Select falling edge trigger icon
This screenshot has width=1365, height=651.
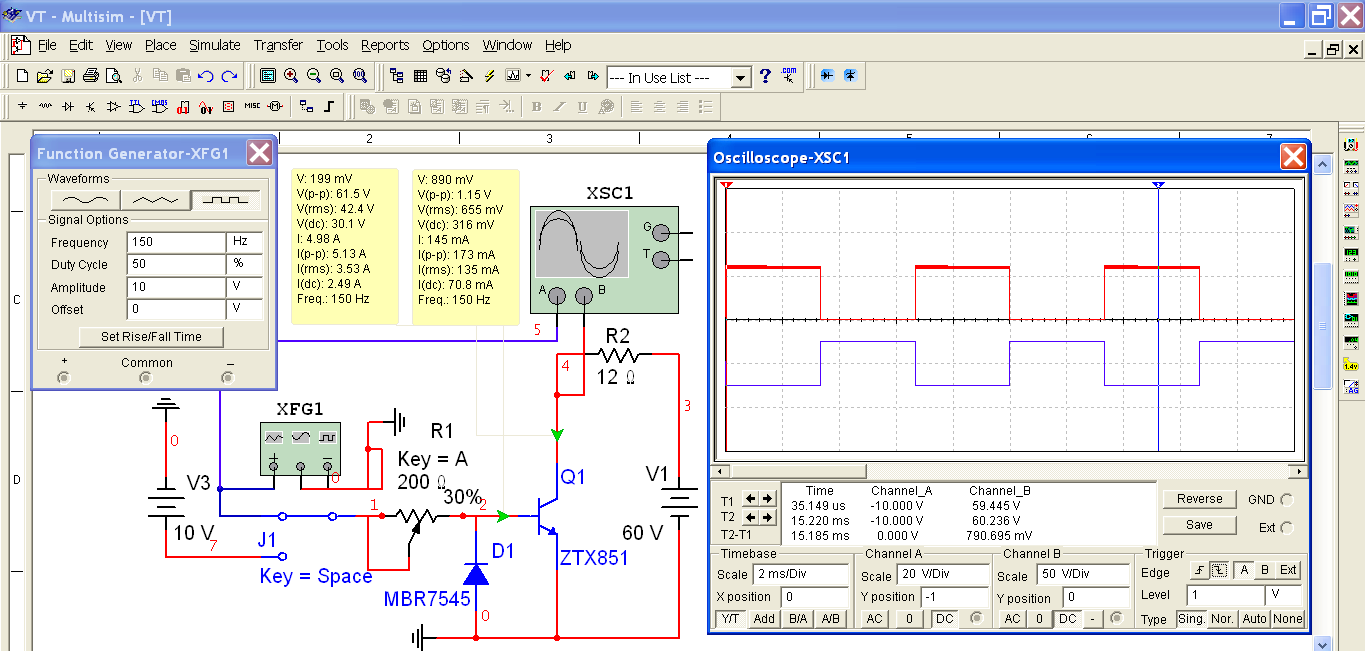point(1220,570)
